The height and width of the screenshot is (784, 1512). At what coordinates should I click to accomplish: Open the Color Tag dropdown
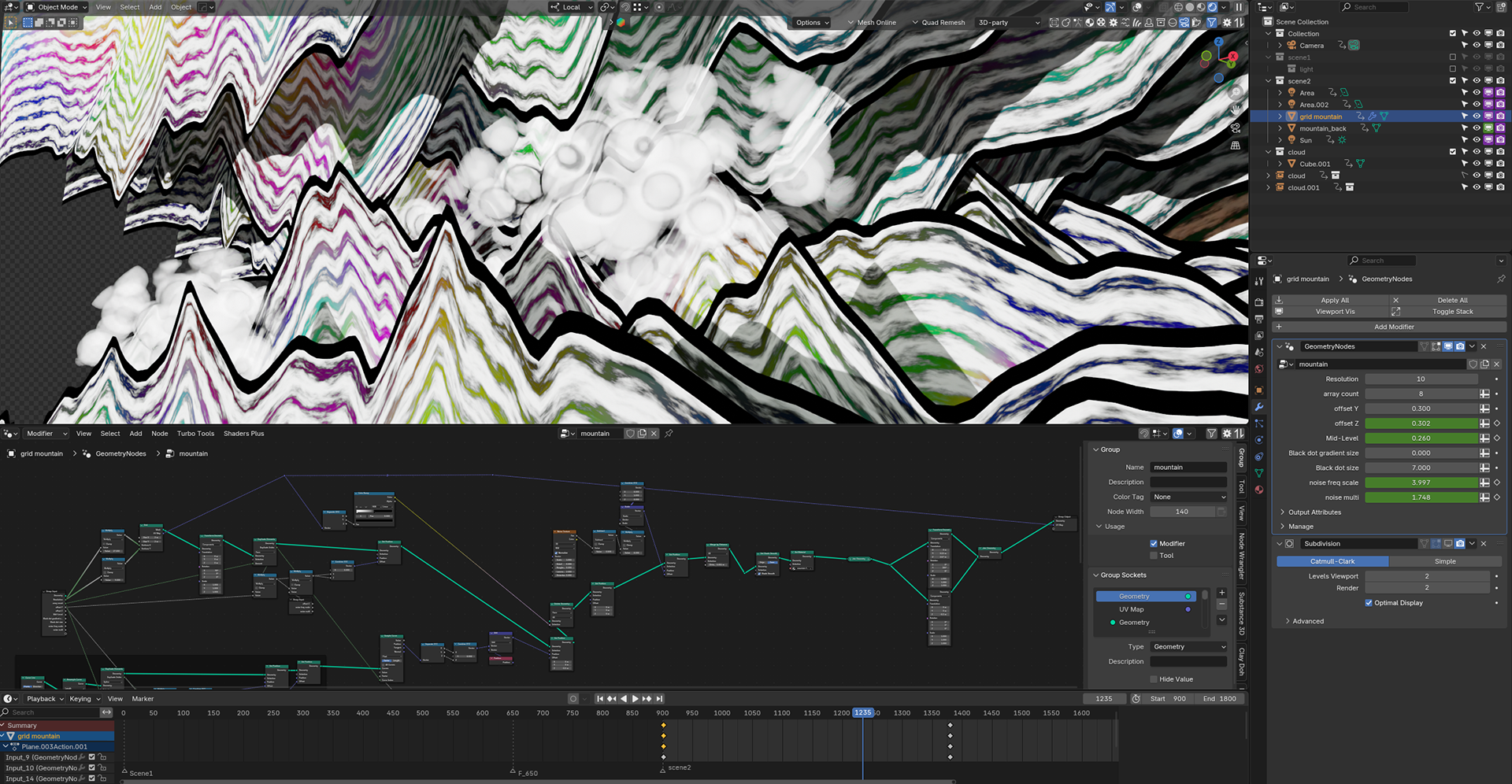coord(1188,497)
